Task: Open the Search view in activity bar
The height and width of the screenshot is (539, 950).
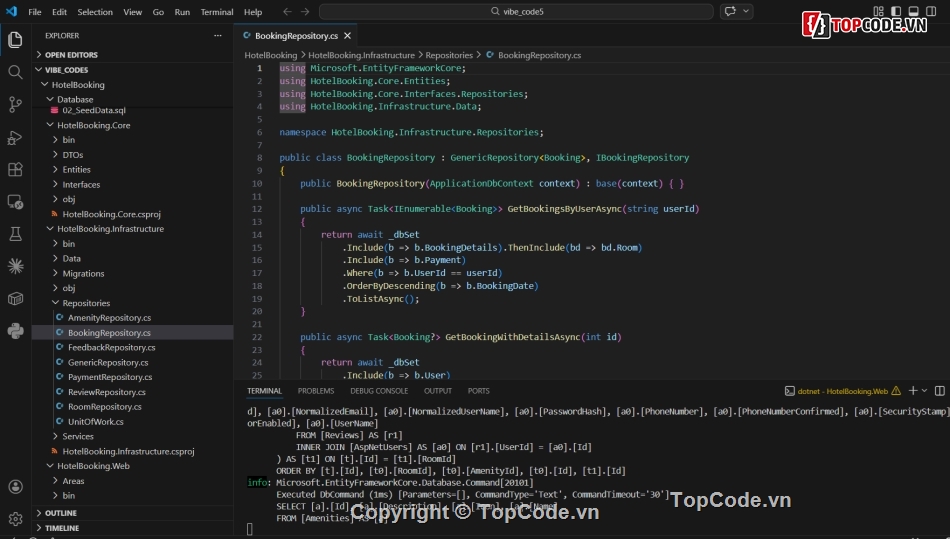Action: pos(15,72)
